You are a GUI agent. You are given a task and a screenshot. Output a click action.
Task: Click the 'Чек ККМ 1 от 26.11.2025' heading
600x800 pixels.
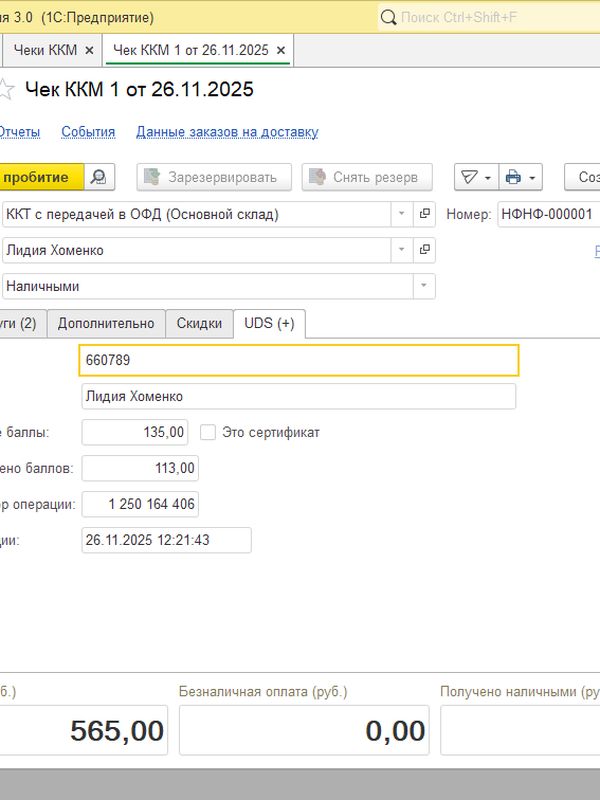pyautogui.click(x=139, y=89)
